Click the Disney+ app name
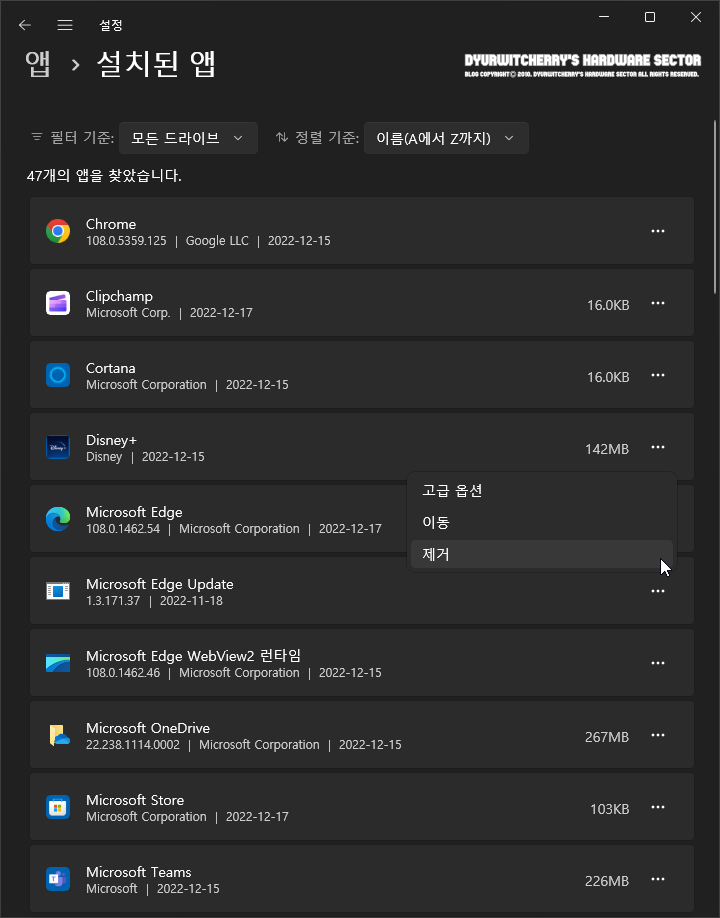This screenshot has height=918, width=720. coord(111,440)
